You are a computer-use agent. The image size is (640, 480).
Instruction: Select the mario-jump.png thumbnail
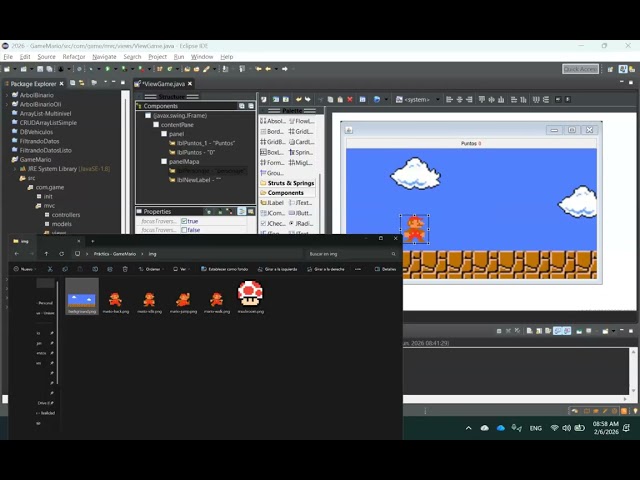[183, 302]
